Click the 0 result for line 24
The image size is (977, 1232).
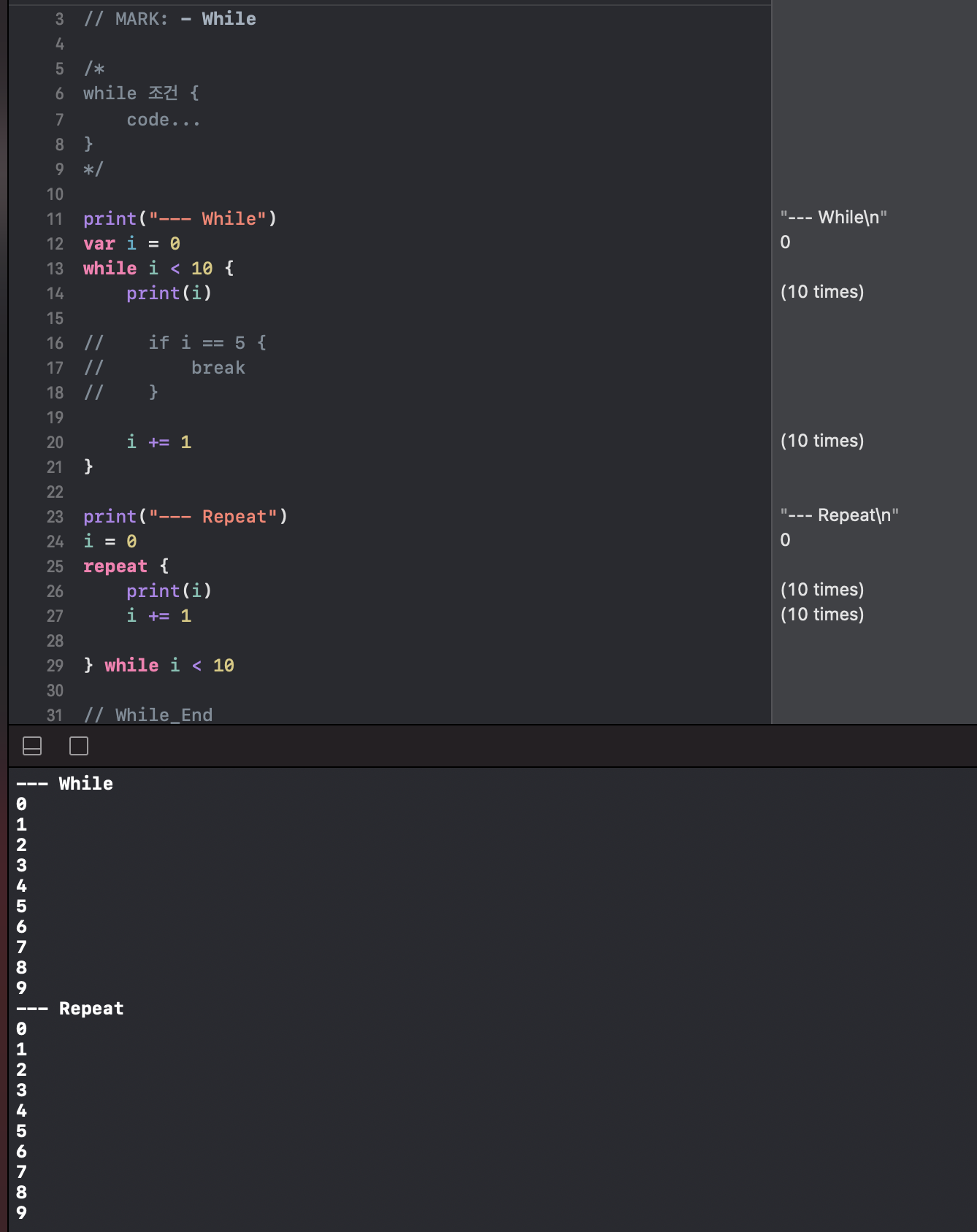(x=785, y=540)
